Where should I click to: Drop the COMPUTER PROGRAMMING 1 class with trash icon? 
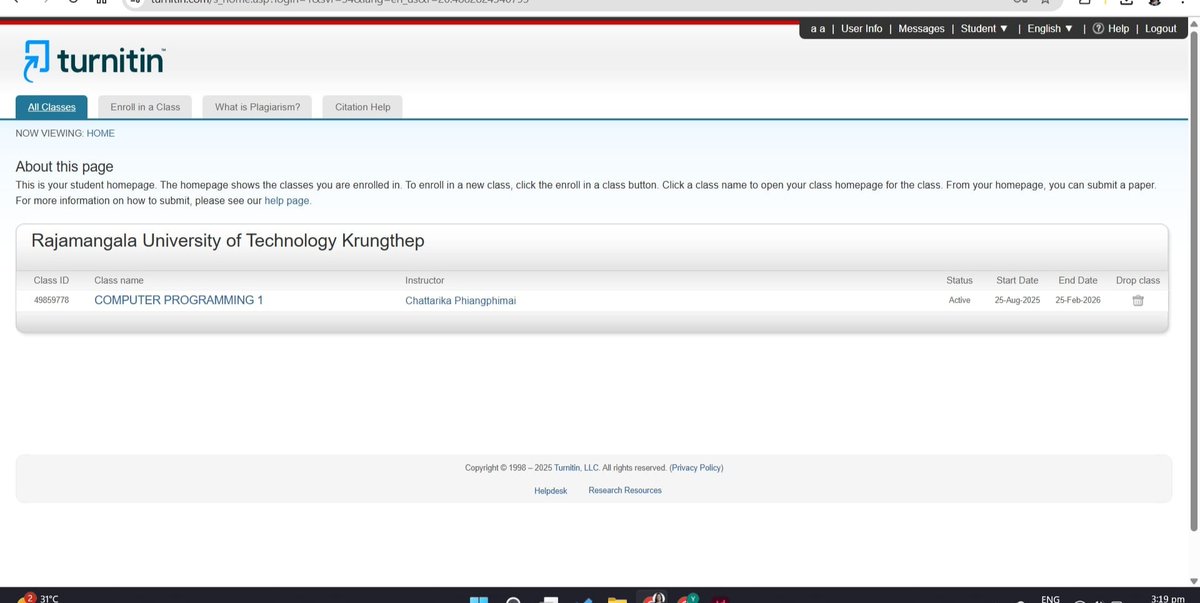click(x=1138, y=300)
